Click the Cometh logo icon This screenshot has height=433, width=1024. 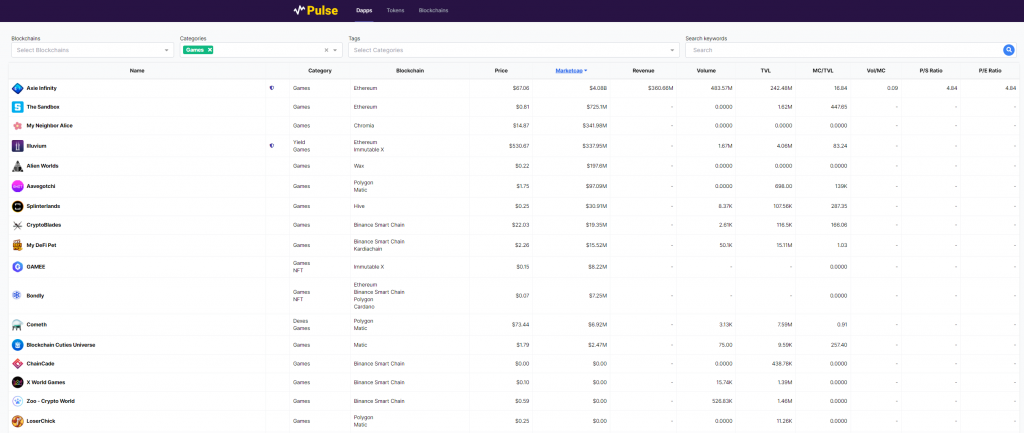point(18,325)
